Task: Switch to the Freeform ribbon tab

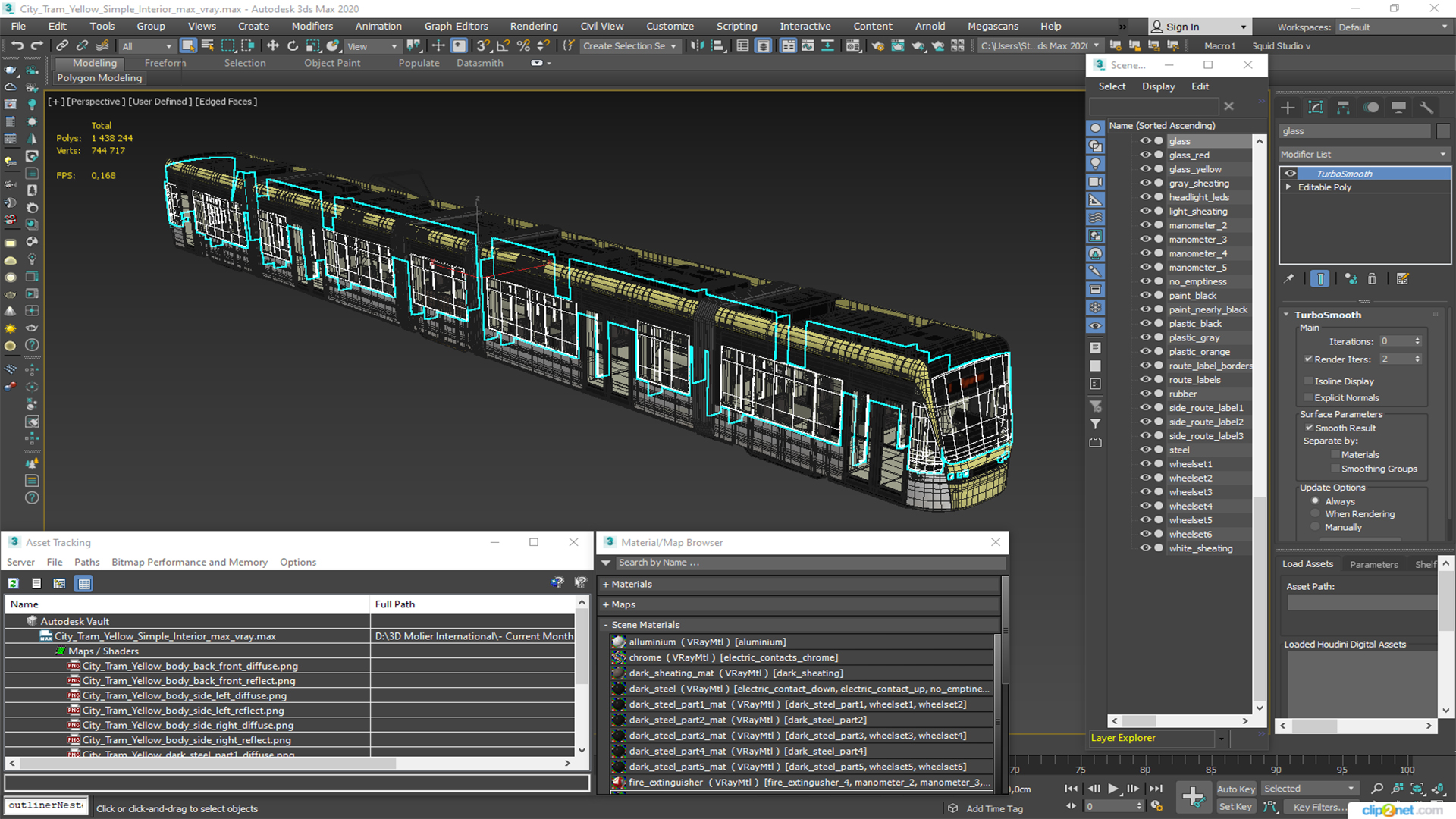Action: 165,63
